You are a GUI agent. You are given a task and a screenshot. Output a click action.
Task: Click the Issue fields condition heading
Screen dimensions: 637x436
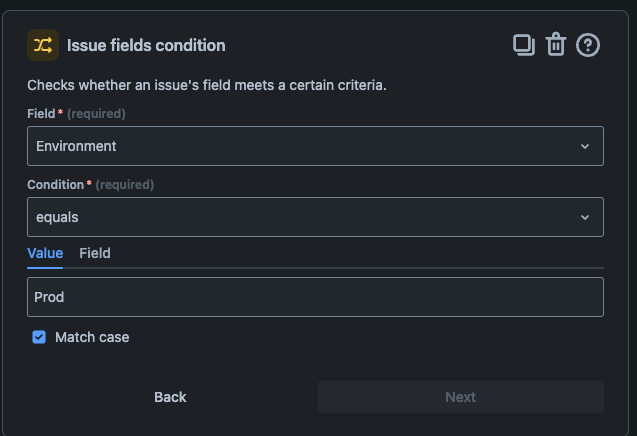click(146, 45)
